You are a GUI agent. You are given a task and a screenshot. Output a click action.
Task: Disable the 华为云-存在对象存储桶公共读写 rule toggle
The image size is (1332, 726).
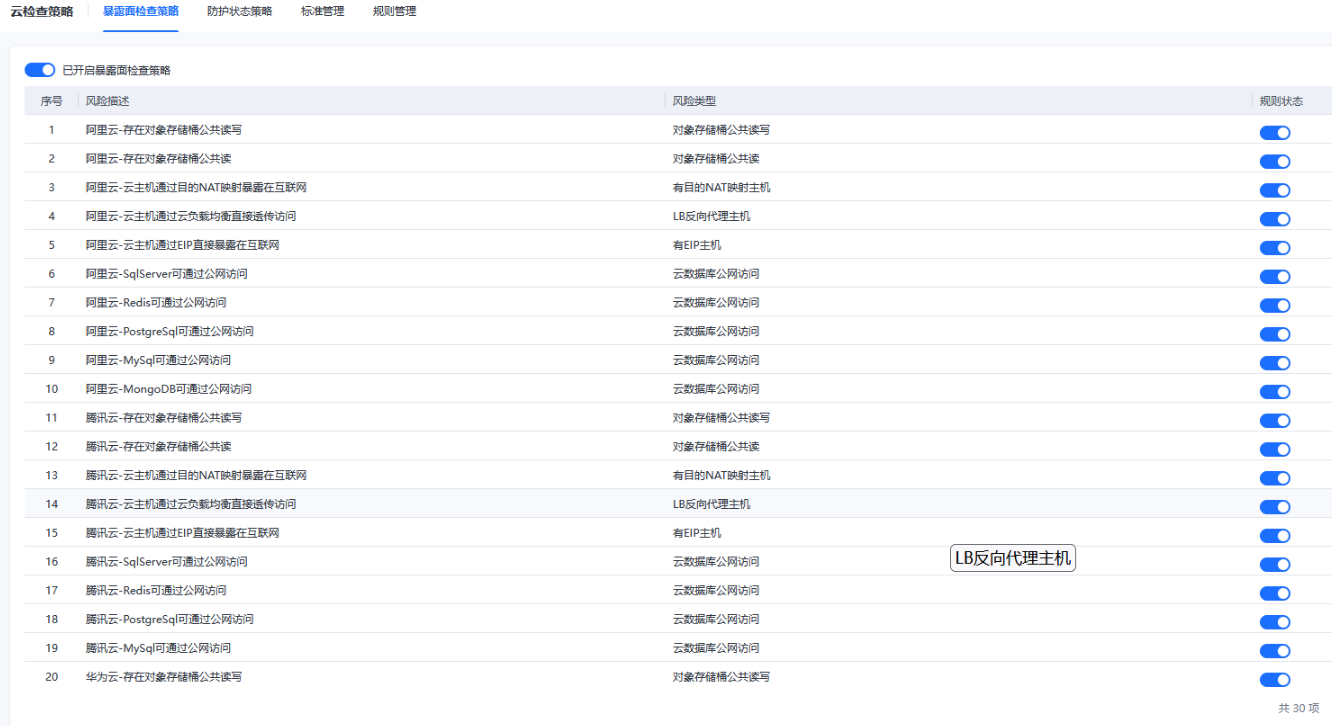pyautogui.click(x=1275, y=680)
